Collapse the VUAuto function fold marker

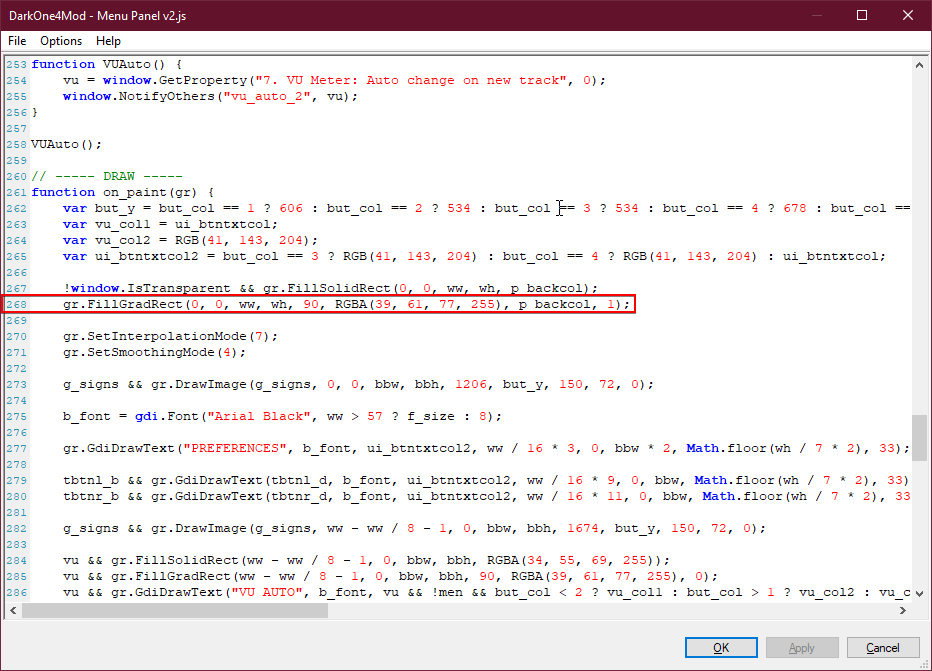pos(29,64)
